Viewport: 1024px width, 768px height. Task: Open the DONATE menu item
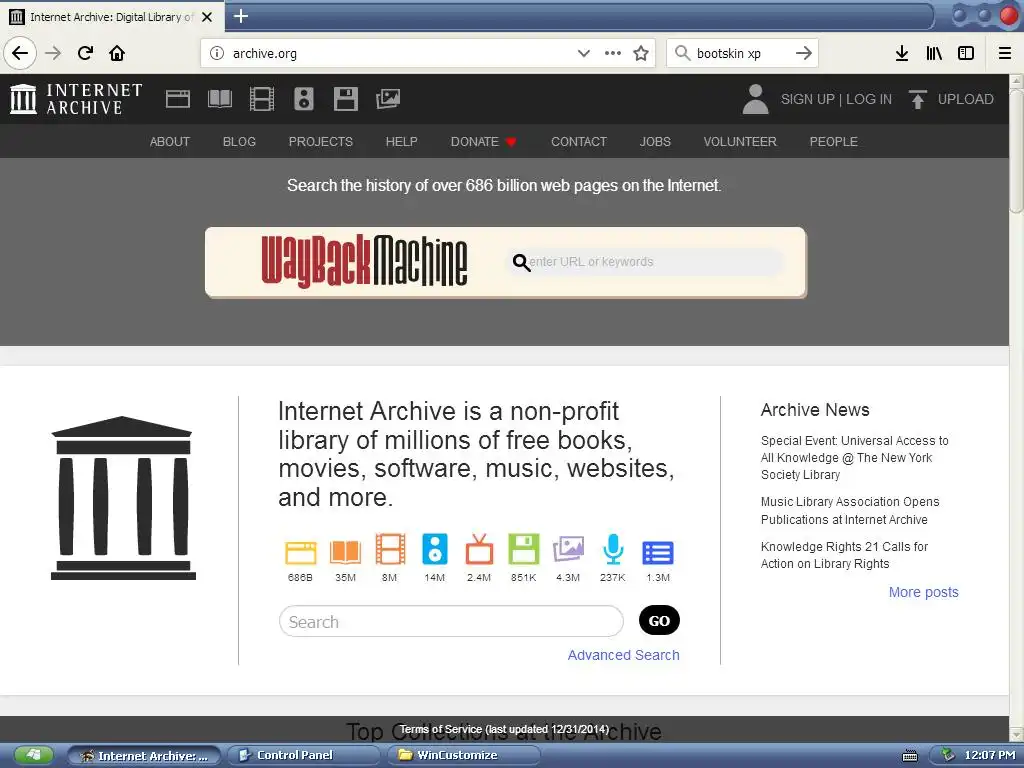click(x=483, y=141)
